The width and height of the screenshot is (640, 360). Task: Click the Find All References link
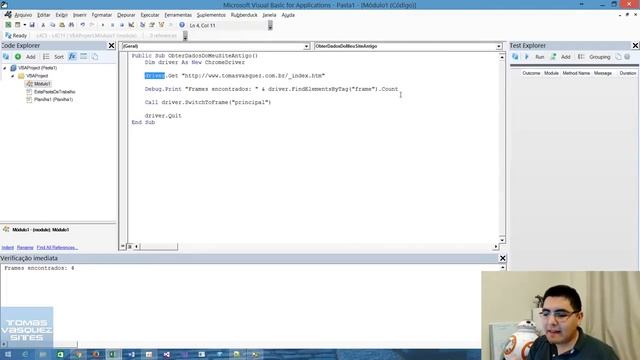[57, 248]
